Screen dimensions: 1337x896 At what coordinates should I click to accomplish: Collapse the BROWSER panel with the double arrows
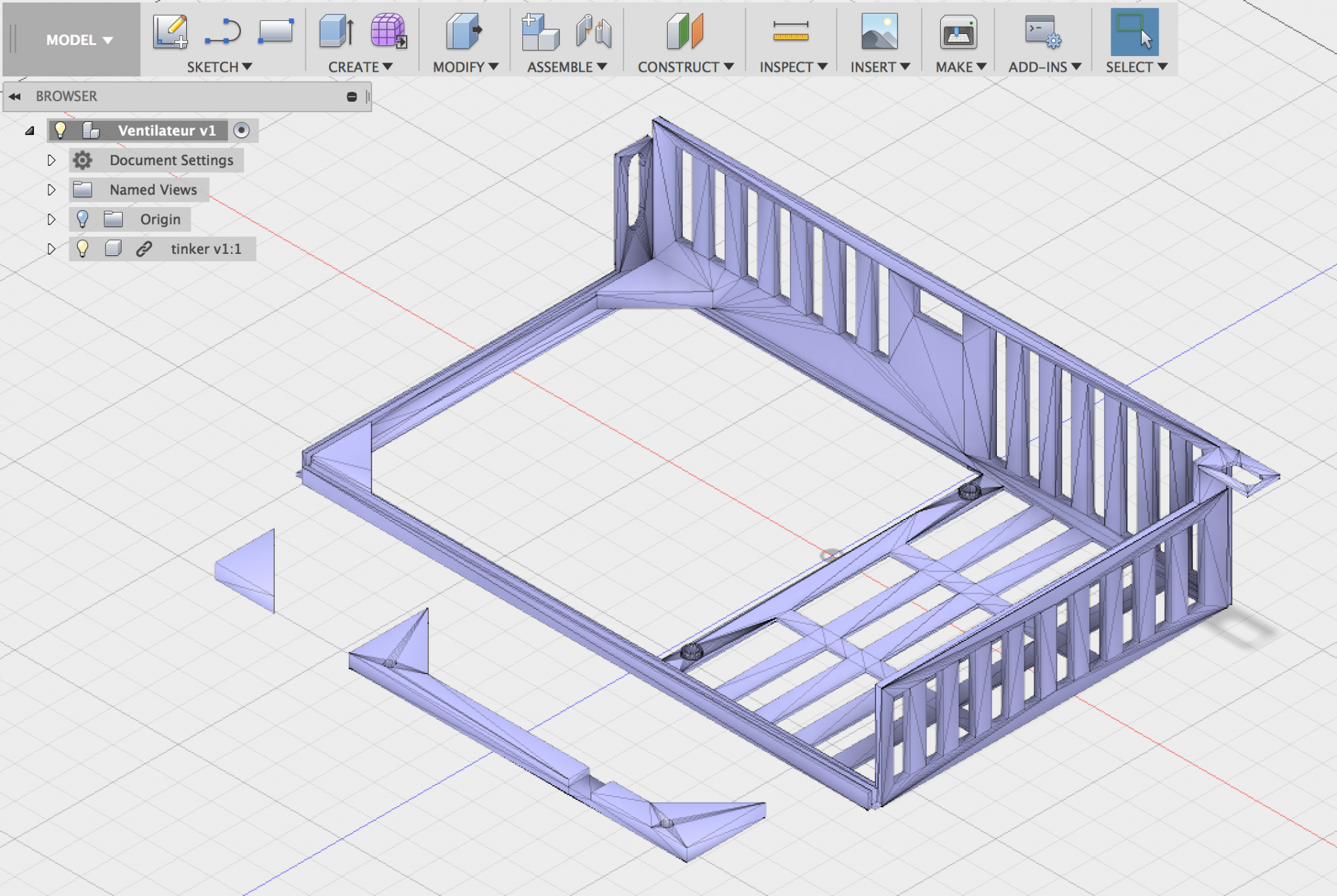point(14,97)
